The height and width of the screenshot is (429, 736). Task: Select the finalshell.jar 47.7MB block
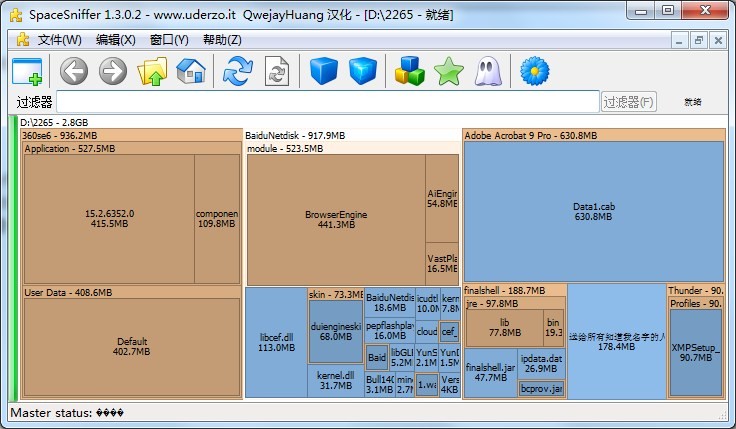(x=491, y=372)
